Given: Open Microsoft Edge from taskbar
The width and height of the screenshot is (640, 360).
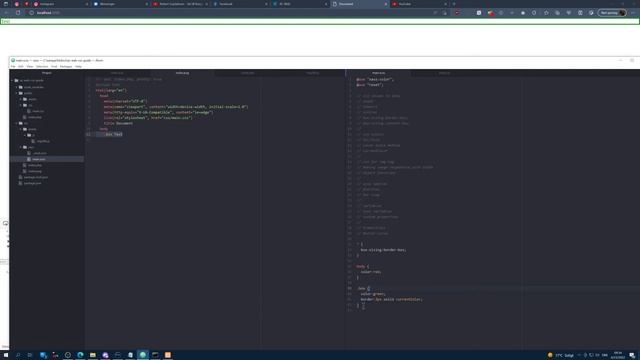Looking at the screenshot, I should tap(80, 355).
